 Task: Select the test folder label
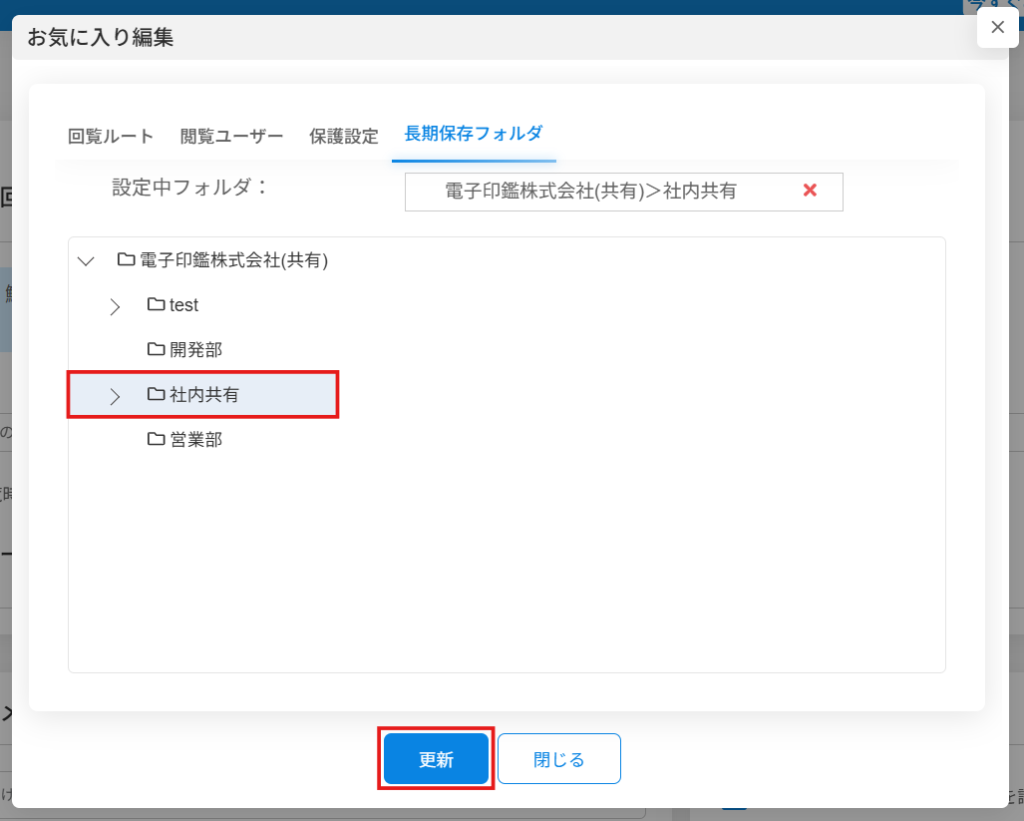click(184, 305)
